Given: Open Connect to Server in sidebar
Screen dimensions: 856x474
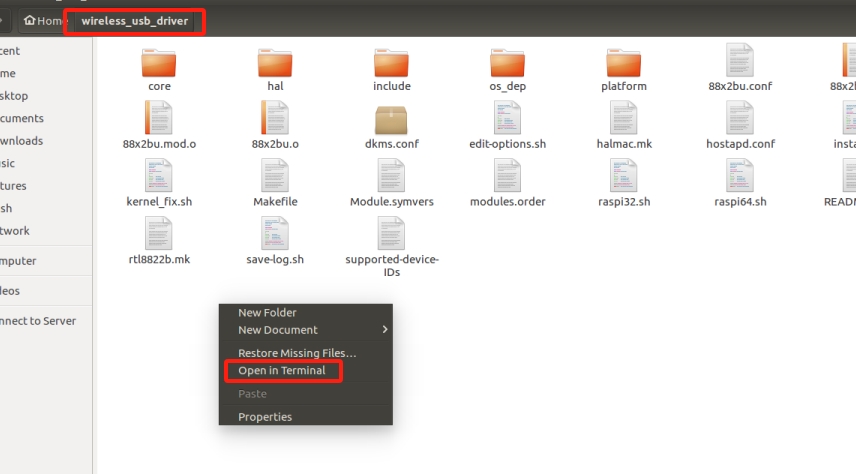Looking at the screenshot, I should tap(38, 321).
